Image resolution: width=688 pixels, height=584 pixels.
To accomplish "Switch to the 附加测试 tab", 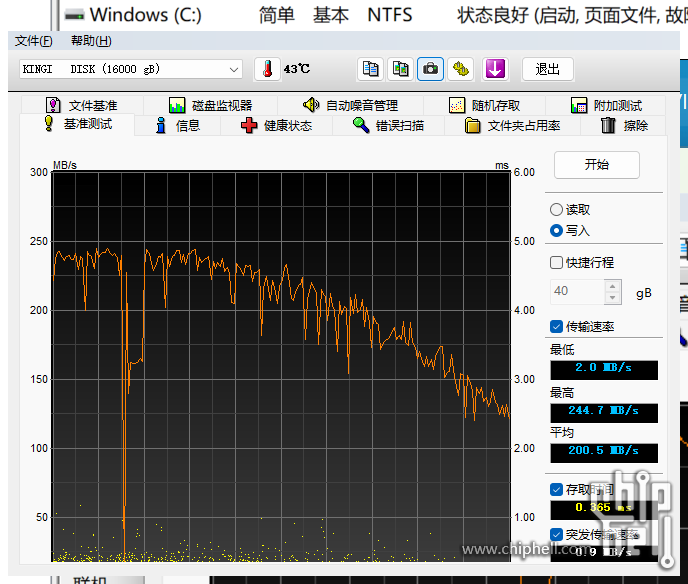I will coord(606,105).
